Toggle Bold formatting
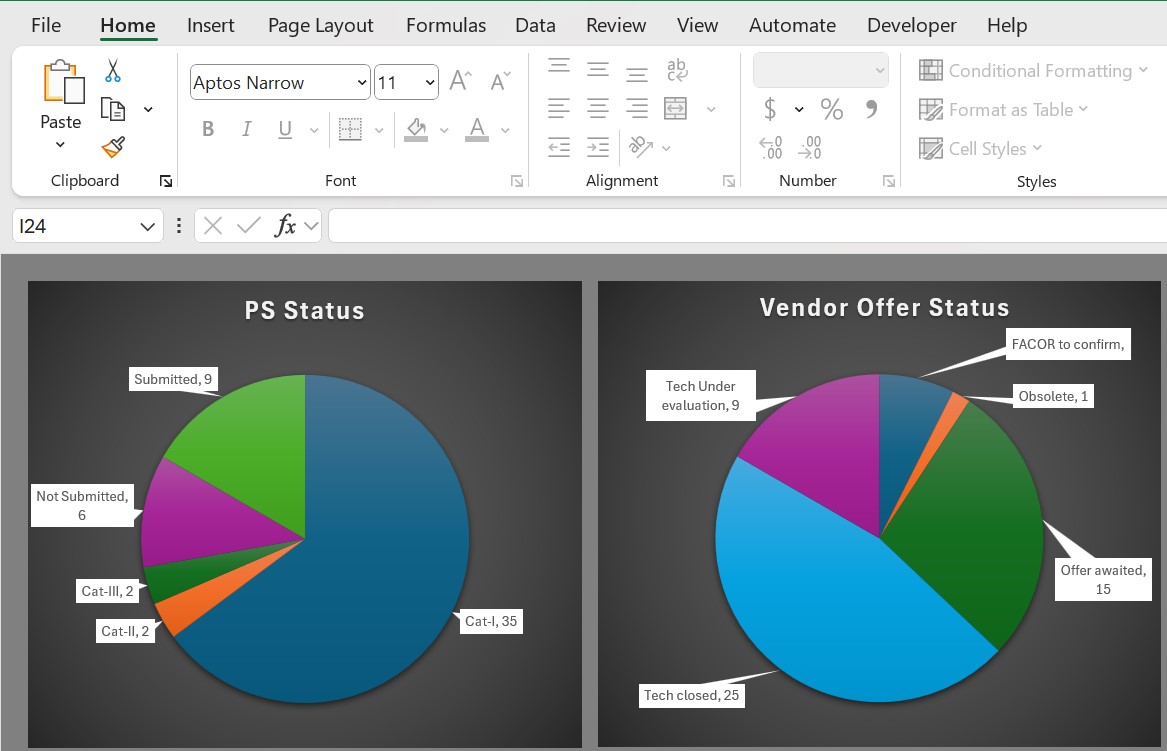Screen dimensions: 1167x751 click(208, 129)
